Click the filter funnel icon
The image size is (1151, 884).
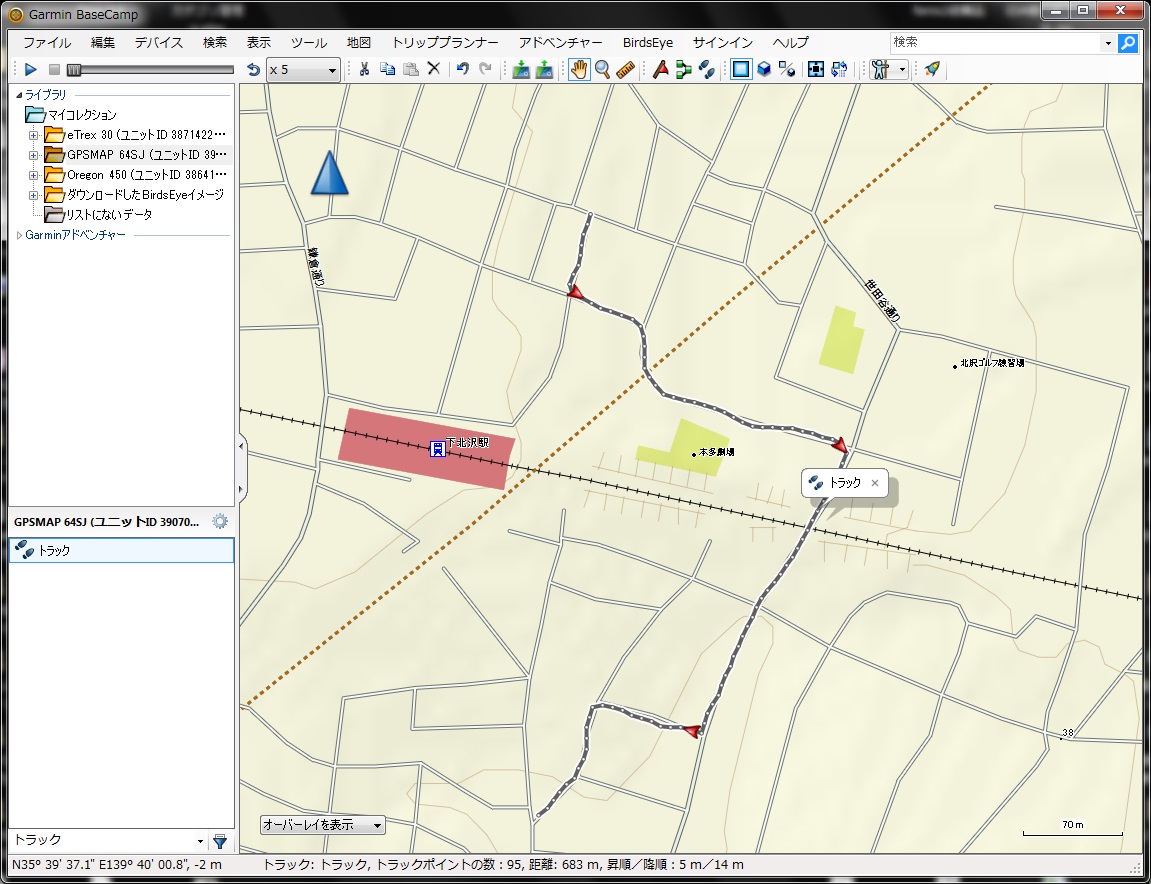[x=219, y=841]
